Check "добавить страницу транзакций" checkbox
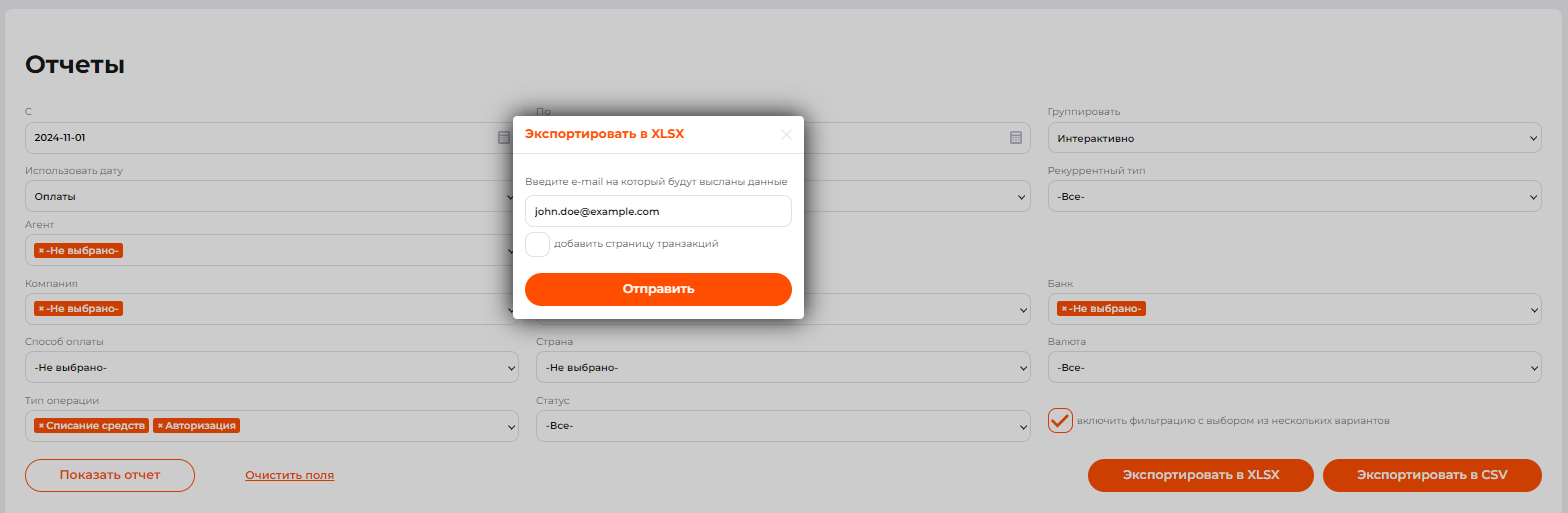This screenshot has height=513, width=1568. click(538, 244)
